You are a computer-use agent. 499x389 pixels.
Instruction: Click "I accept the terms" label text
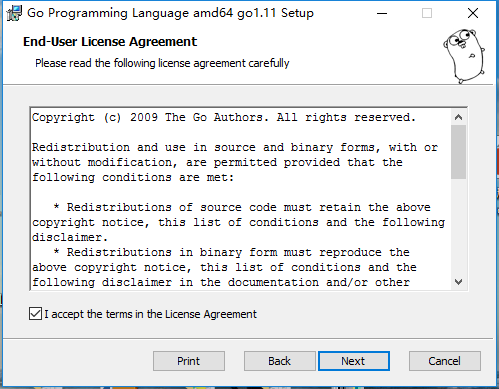click(151, 314)
